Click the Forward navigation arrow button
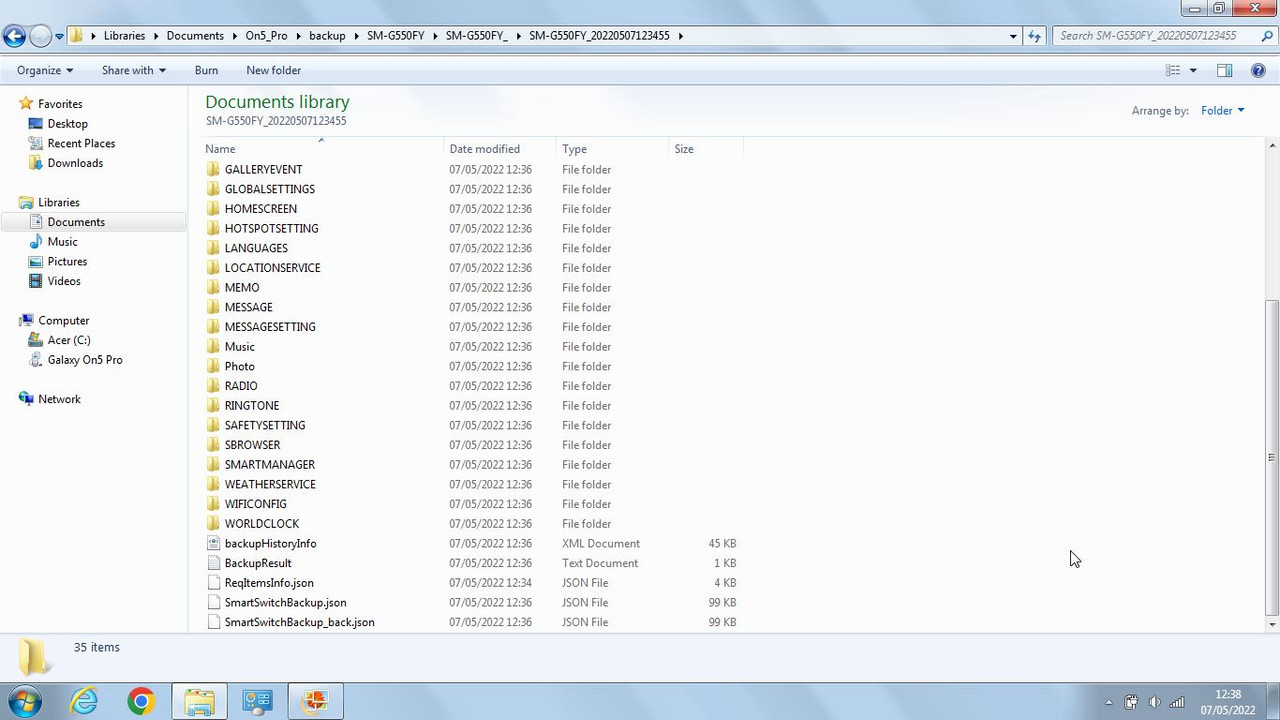This screenshot has width=1280, height=720. tap(40, 36)
